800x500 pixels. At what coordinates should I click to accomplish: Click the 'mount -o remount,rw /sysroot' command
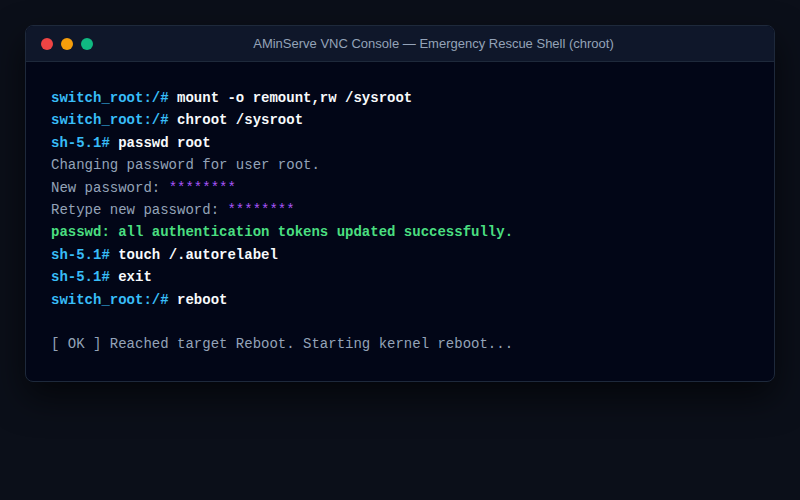click(294, 97)
